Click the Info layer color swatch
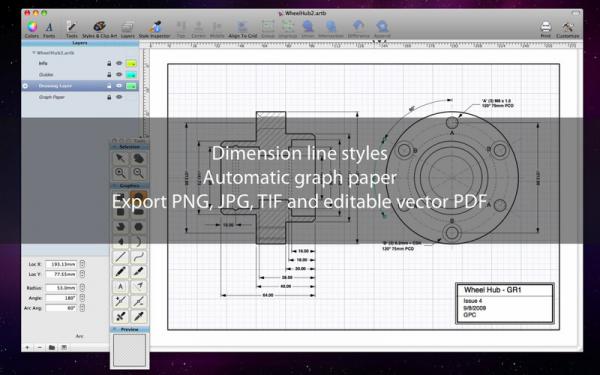The height and width of the screenshot is (375, 600). point(131,63)
